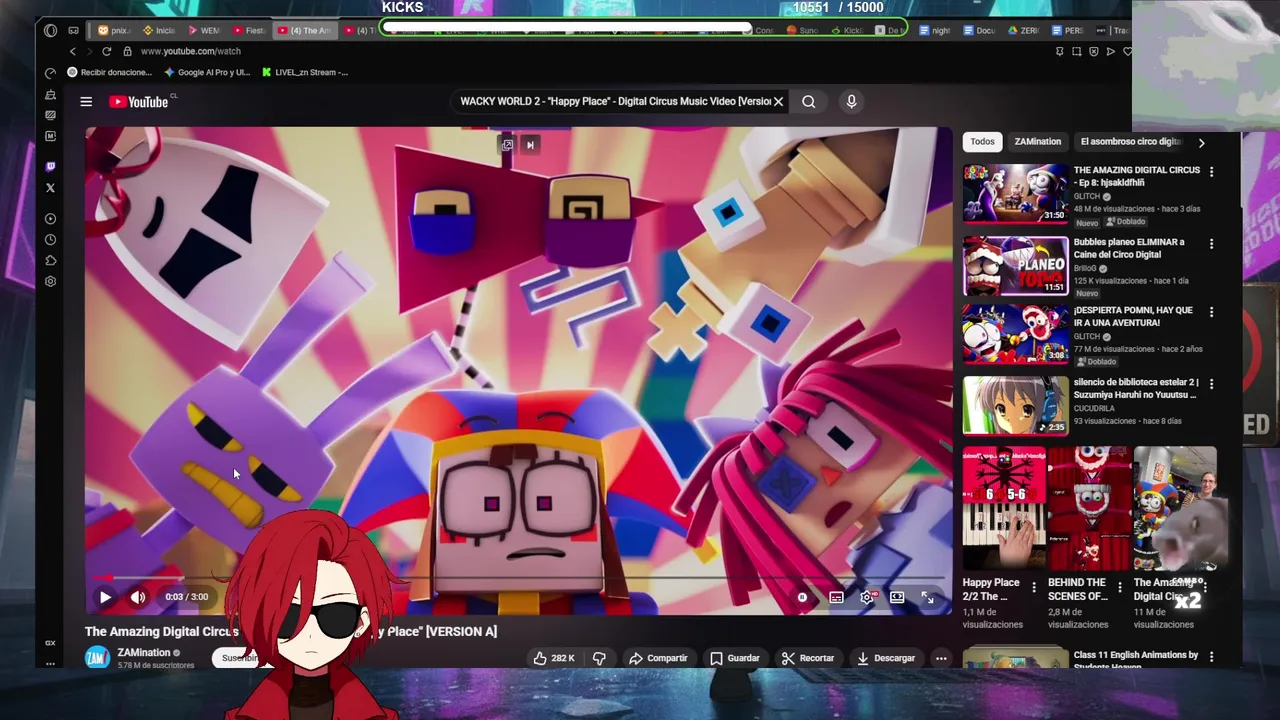This screenshot has height=720, width=1280.
Task: Open LIVEL_zn Stream bookmark
Action: (x=305, y=72)
